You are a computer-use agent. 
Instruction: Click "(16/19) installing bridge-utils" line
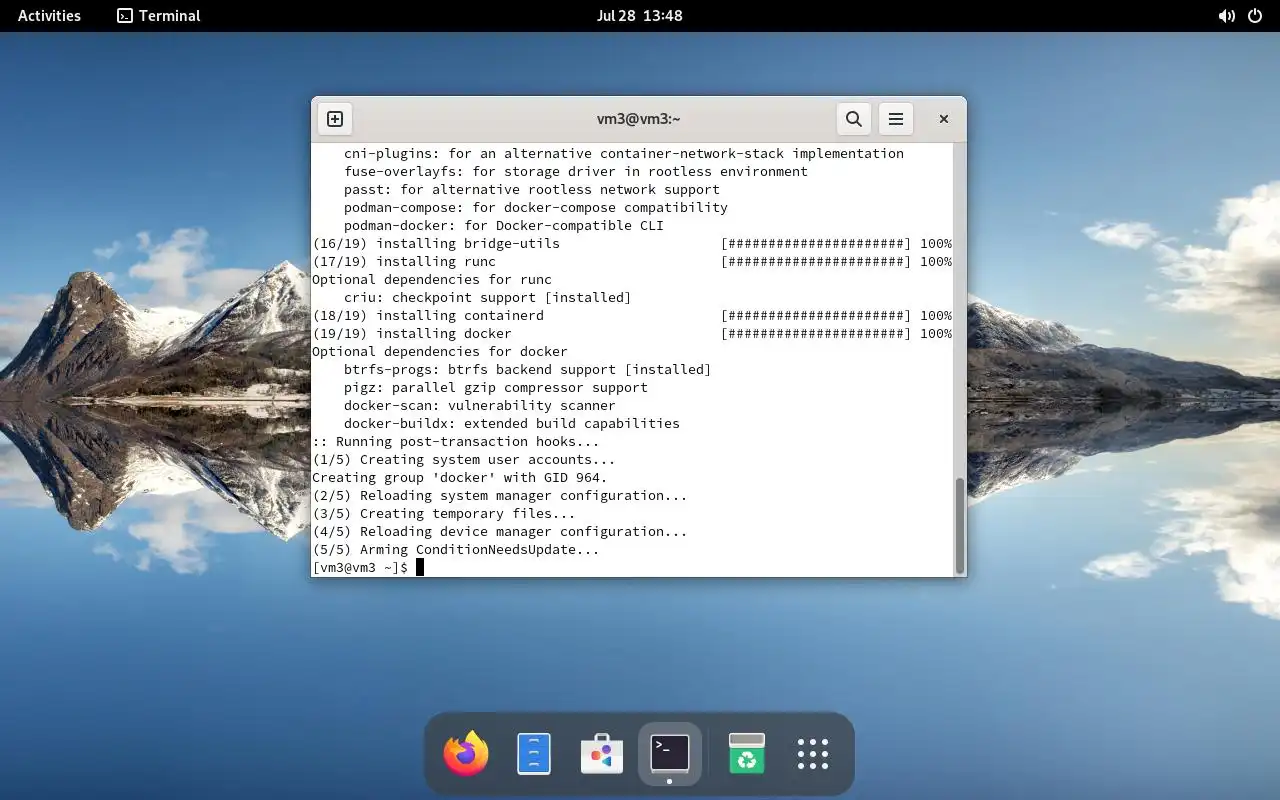(436, 244)
